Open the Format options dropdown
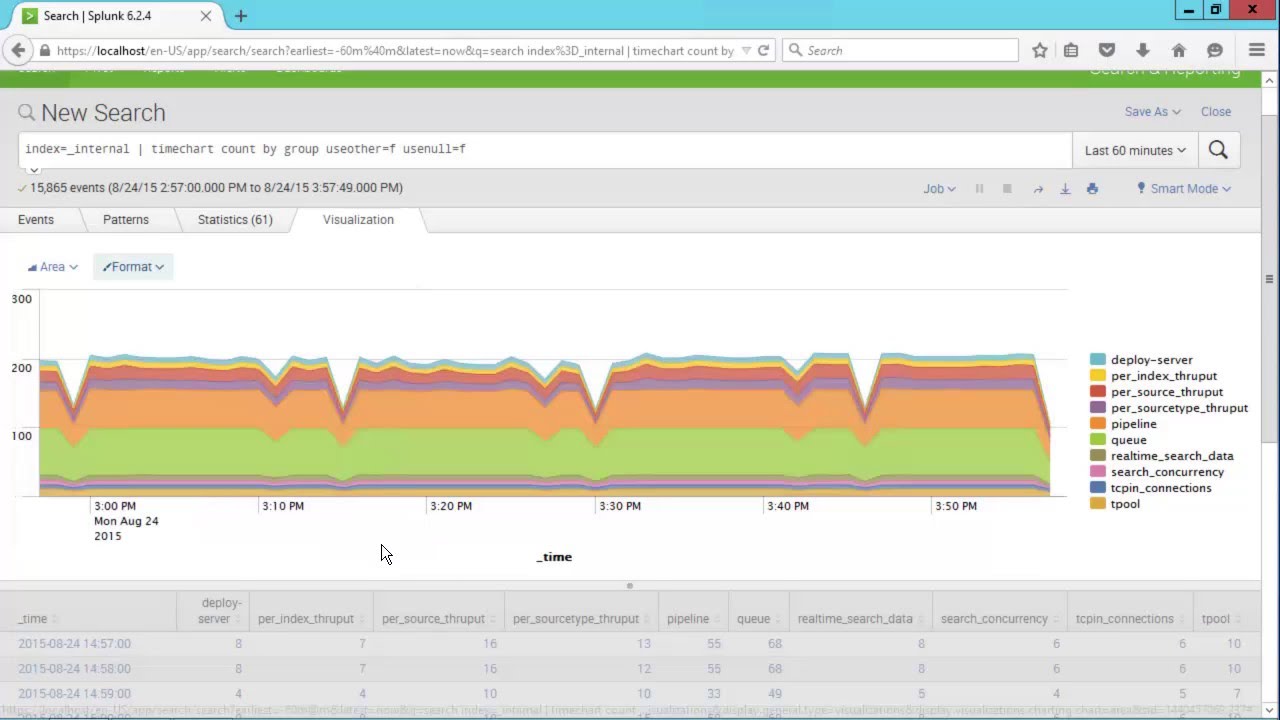 point(133,267)
